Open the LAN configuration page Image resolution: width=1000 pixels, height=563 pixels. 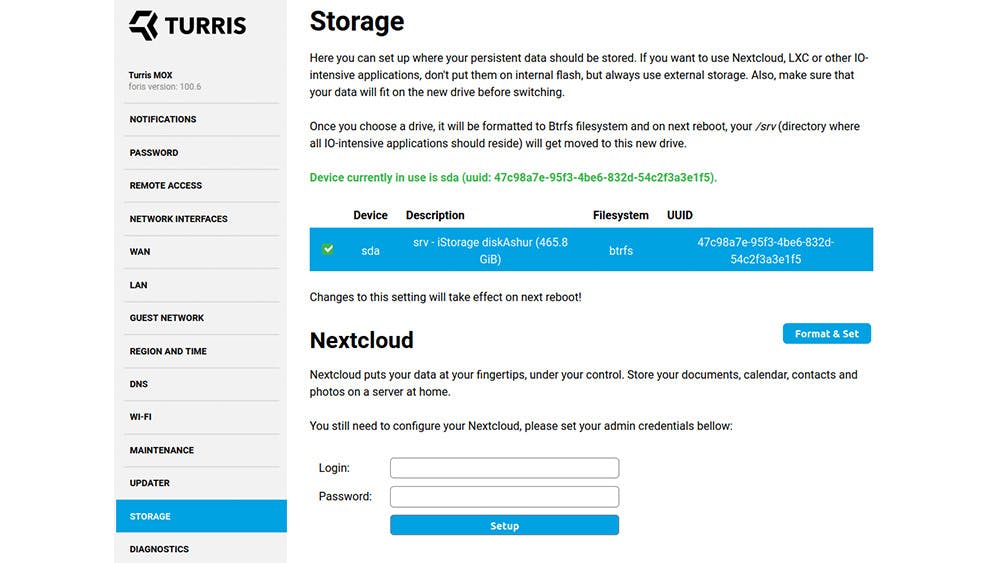click(138, 285)
